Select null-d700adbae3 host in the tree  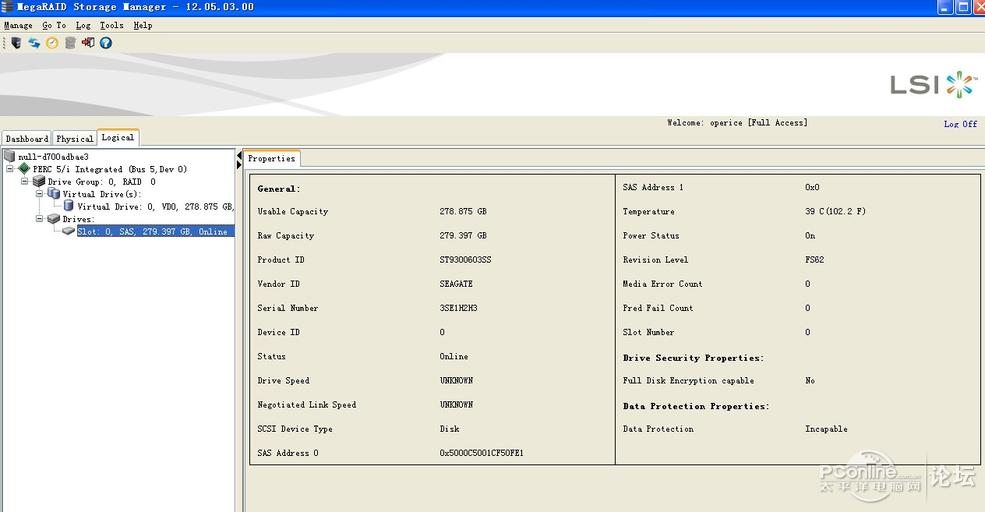[x=53, y=156]
